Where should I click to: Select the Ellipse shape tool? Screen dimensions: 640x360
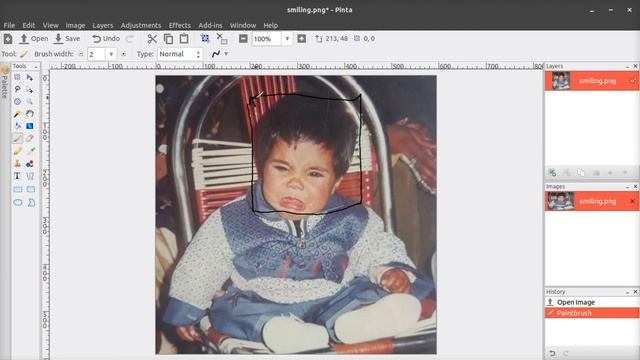[18, 202]
